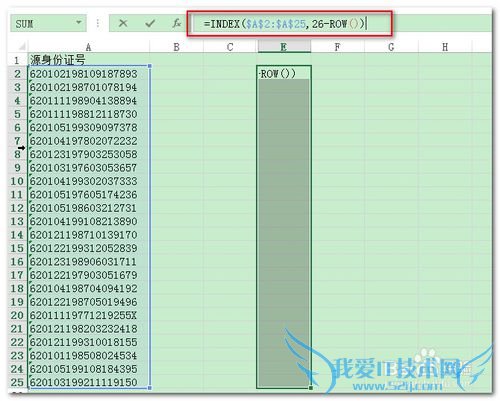Click cell with 620103199211119150
Viewport: 500px width, 401px height.
(89, 382)
